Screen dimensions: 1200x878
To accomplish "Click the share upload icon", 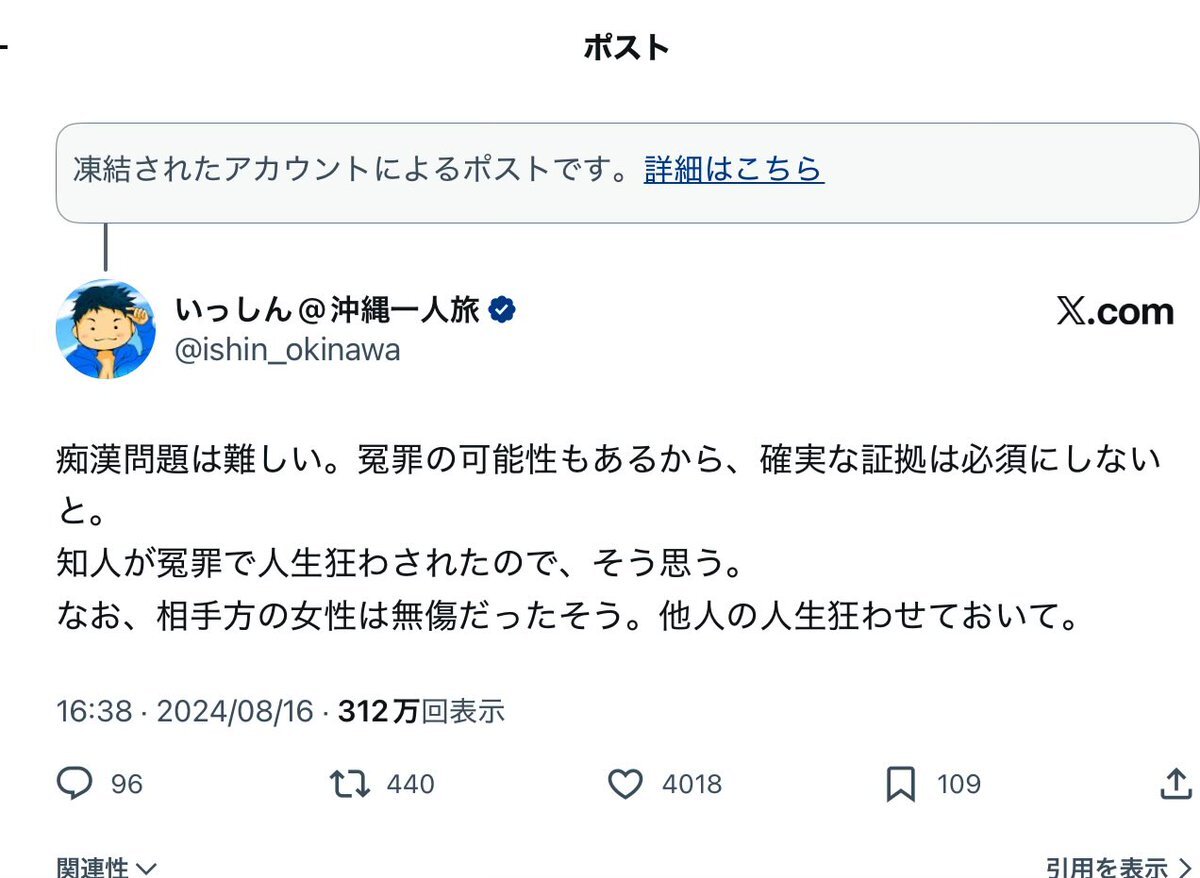I will pos(1175,784).
